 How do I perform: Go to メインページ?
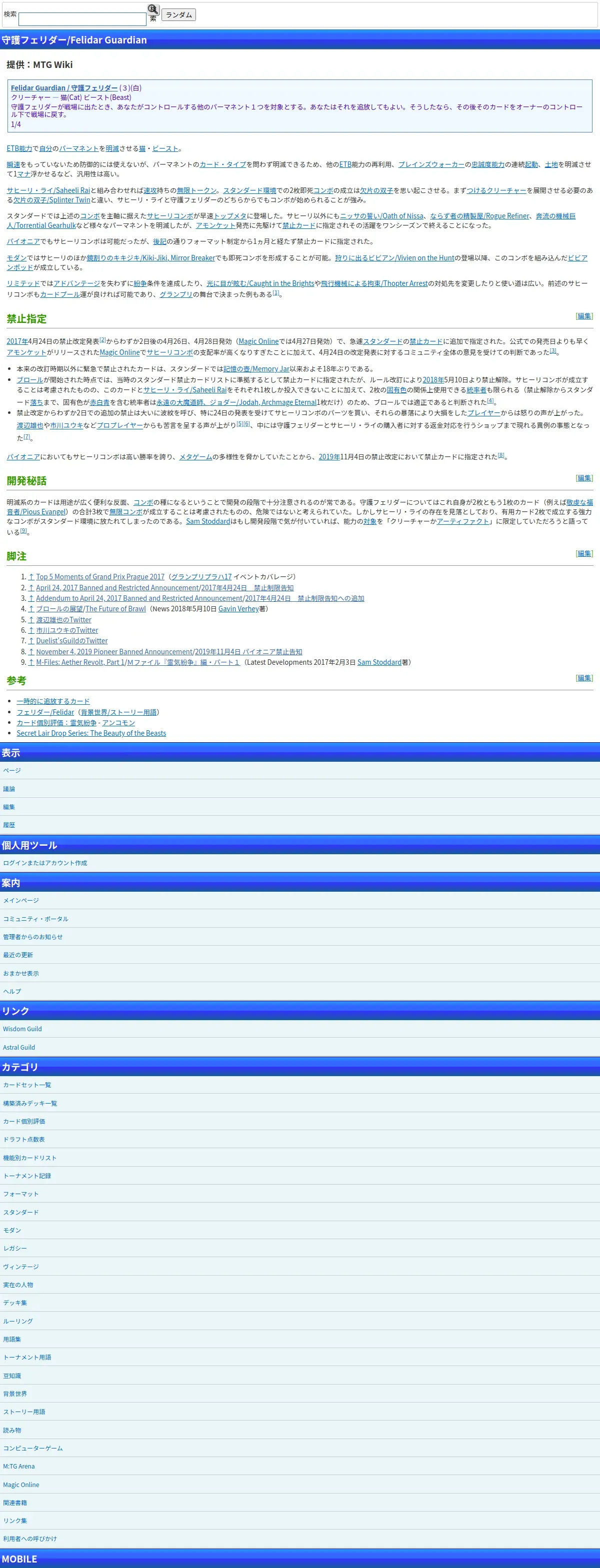pos(20,900)
